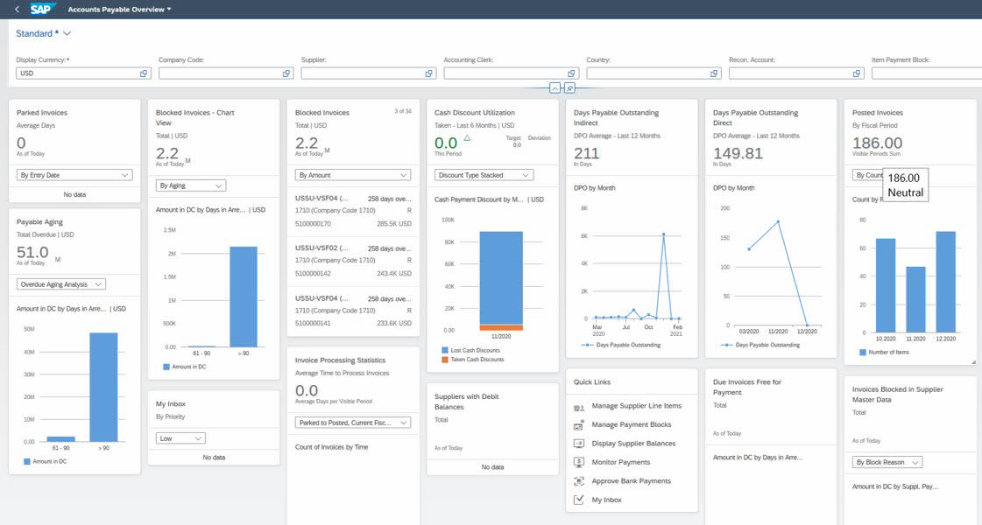Collapse the filter bar header
This screenshot has width=982, height=525.
coord(555,88)
